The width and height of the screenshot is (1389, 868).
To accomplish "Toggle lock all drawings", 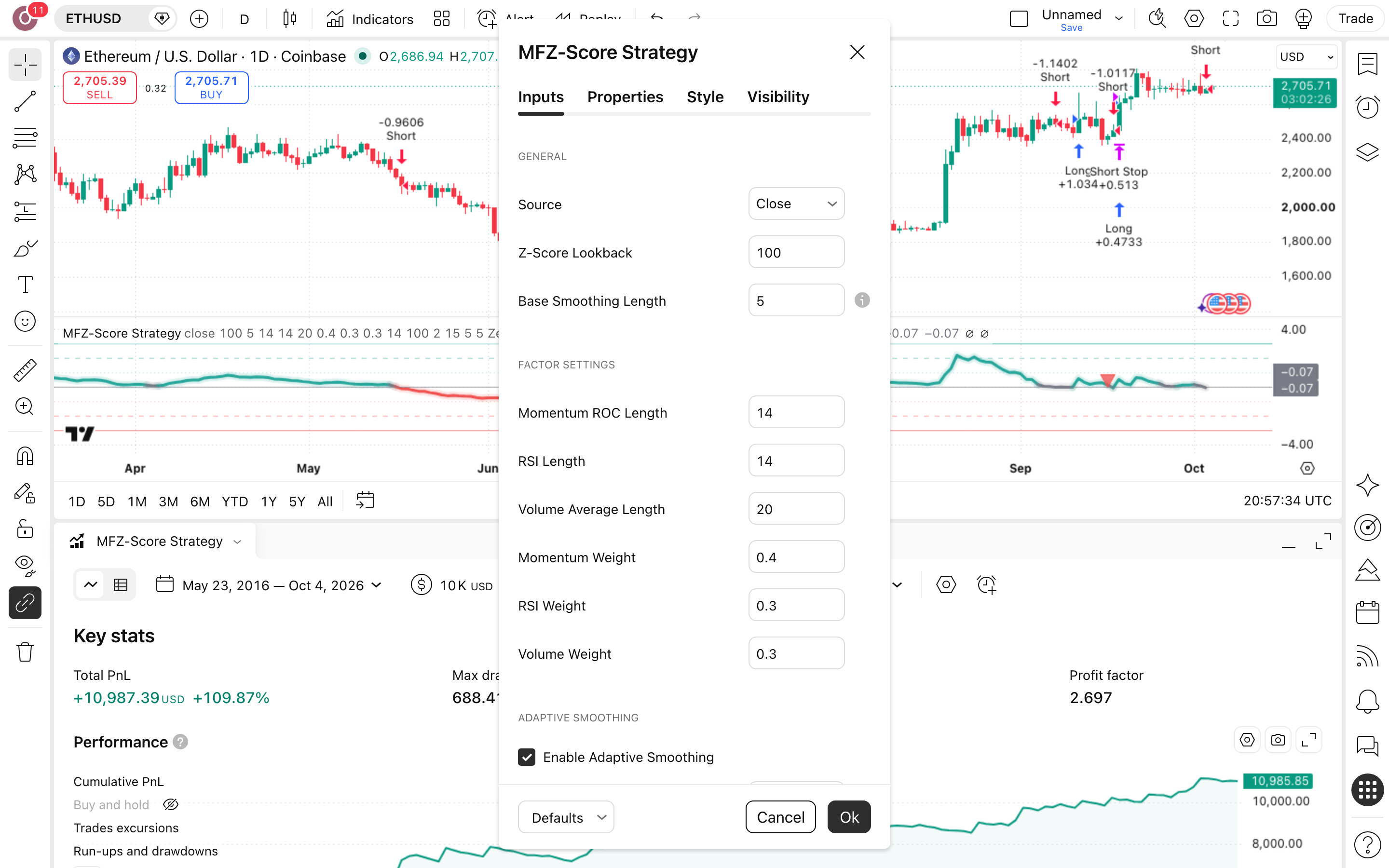I will click(x=25, y=529).
